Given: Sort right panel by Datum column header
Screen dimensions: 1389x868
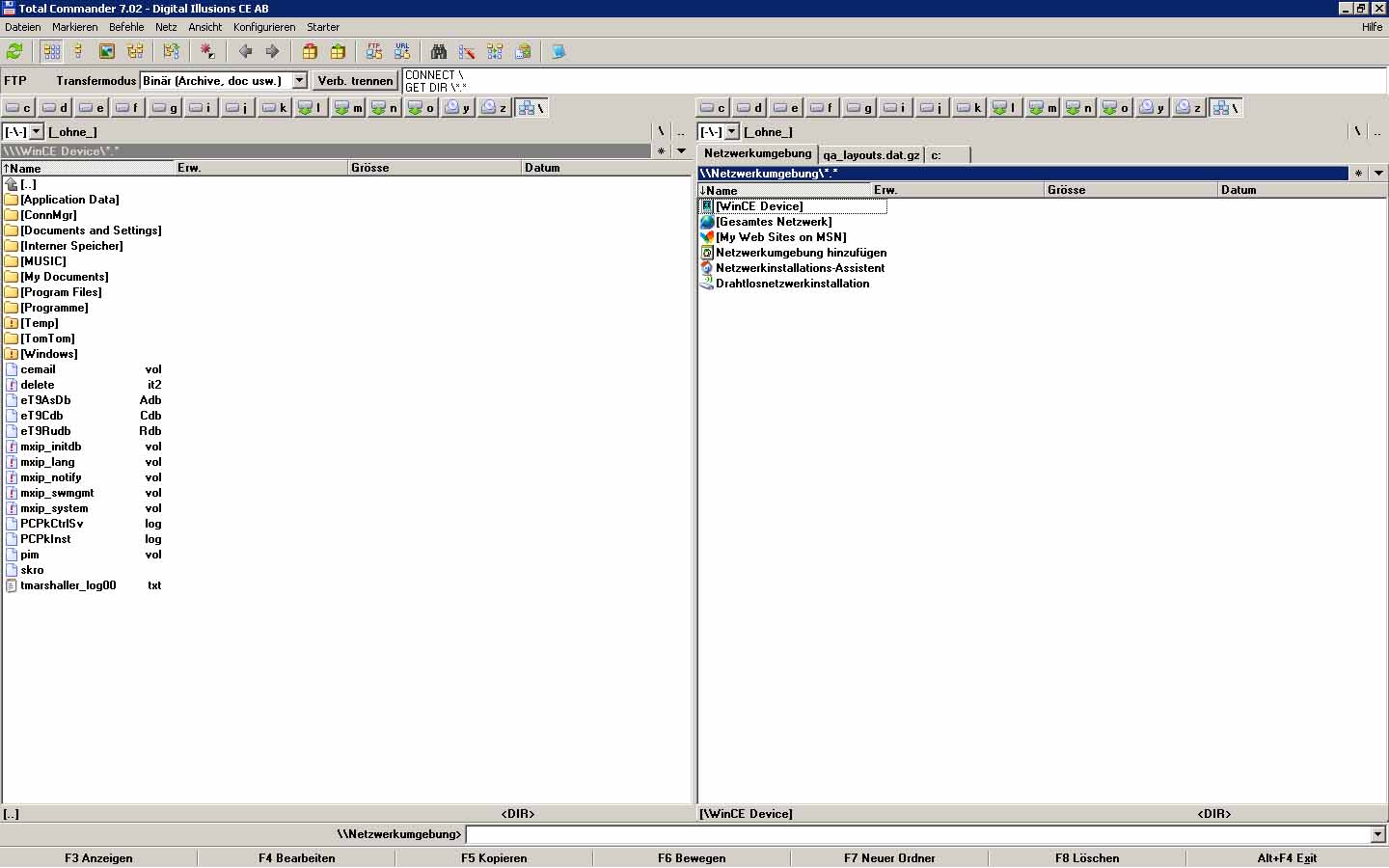Looking at the screenshot, I should 1301,190.
